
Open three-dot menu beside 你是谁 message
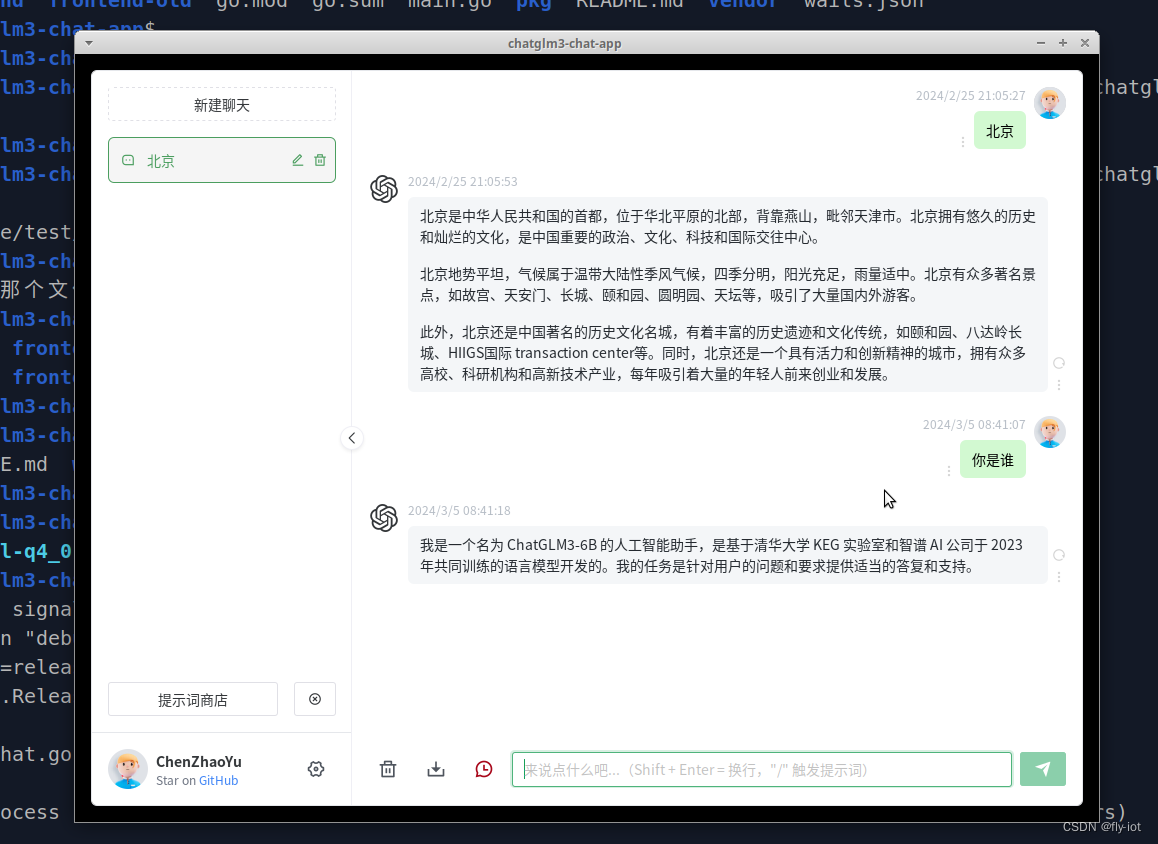(949, 471)
